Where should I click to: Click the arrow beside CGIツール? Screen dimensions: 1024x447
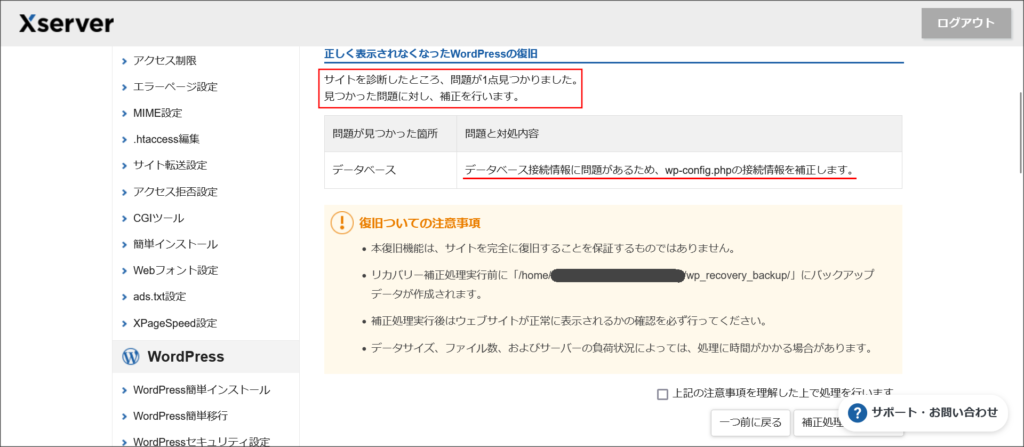point(124,218)
